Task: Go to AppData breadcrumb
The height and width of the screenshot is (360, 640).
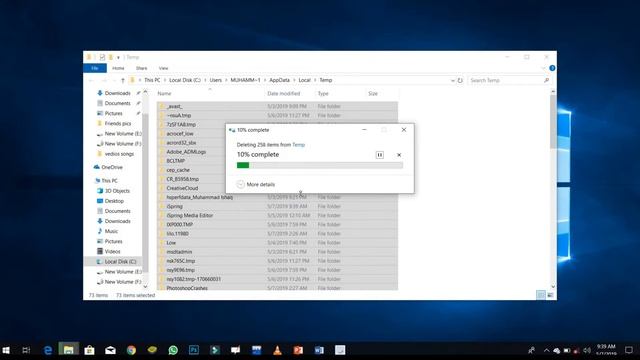Action: (279, 80)
